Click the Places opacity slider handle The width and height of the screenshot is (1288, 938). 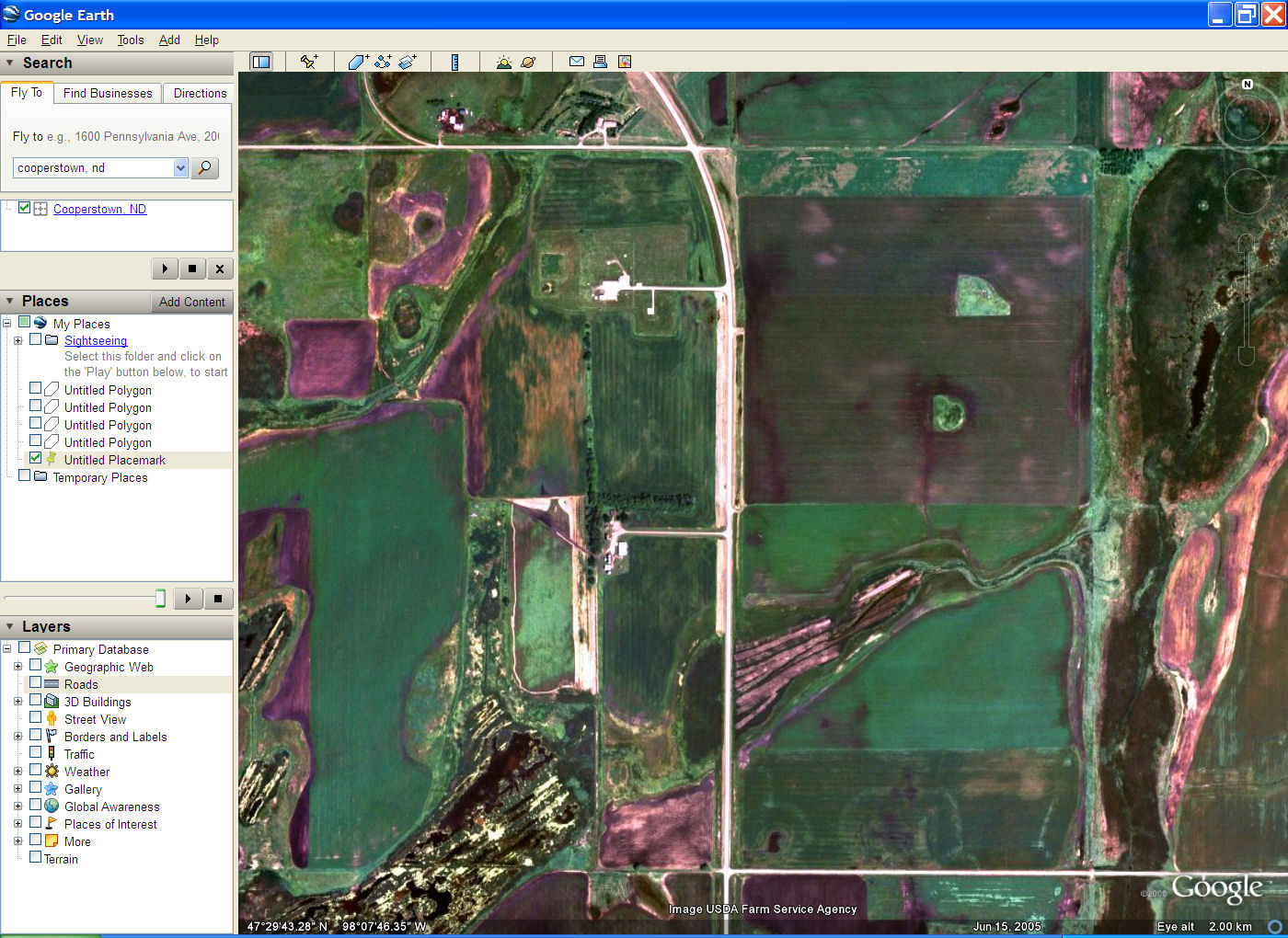point(160,599)
